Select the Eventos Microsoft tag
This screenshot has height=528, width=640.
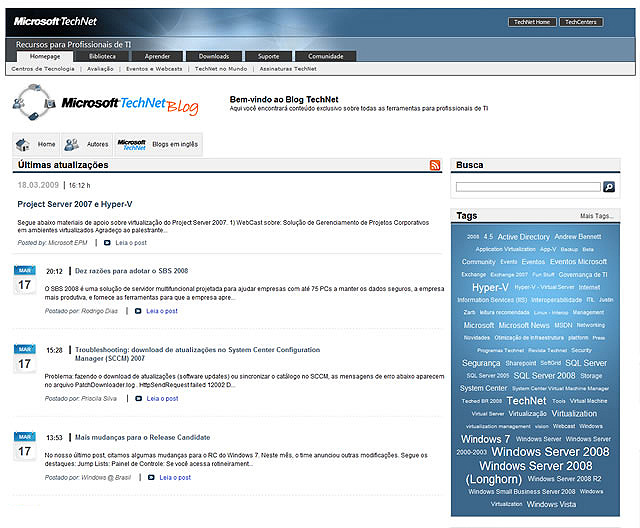(578, 262)
